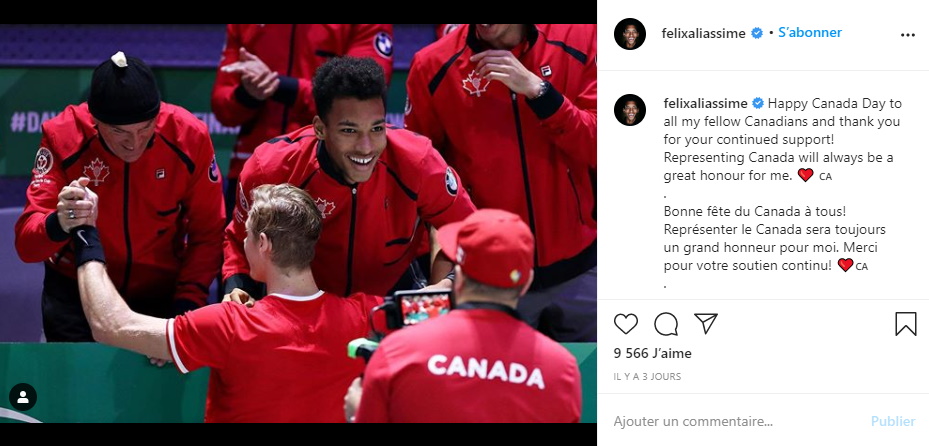Screen dimensions: 929x446
Task: View who liked via 9 566 J'aime
Action: 652,354
